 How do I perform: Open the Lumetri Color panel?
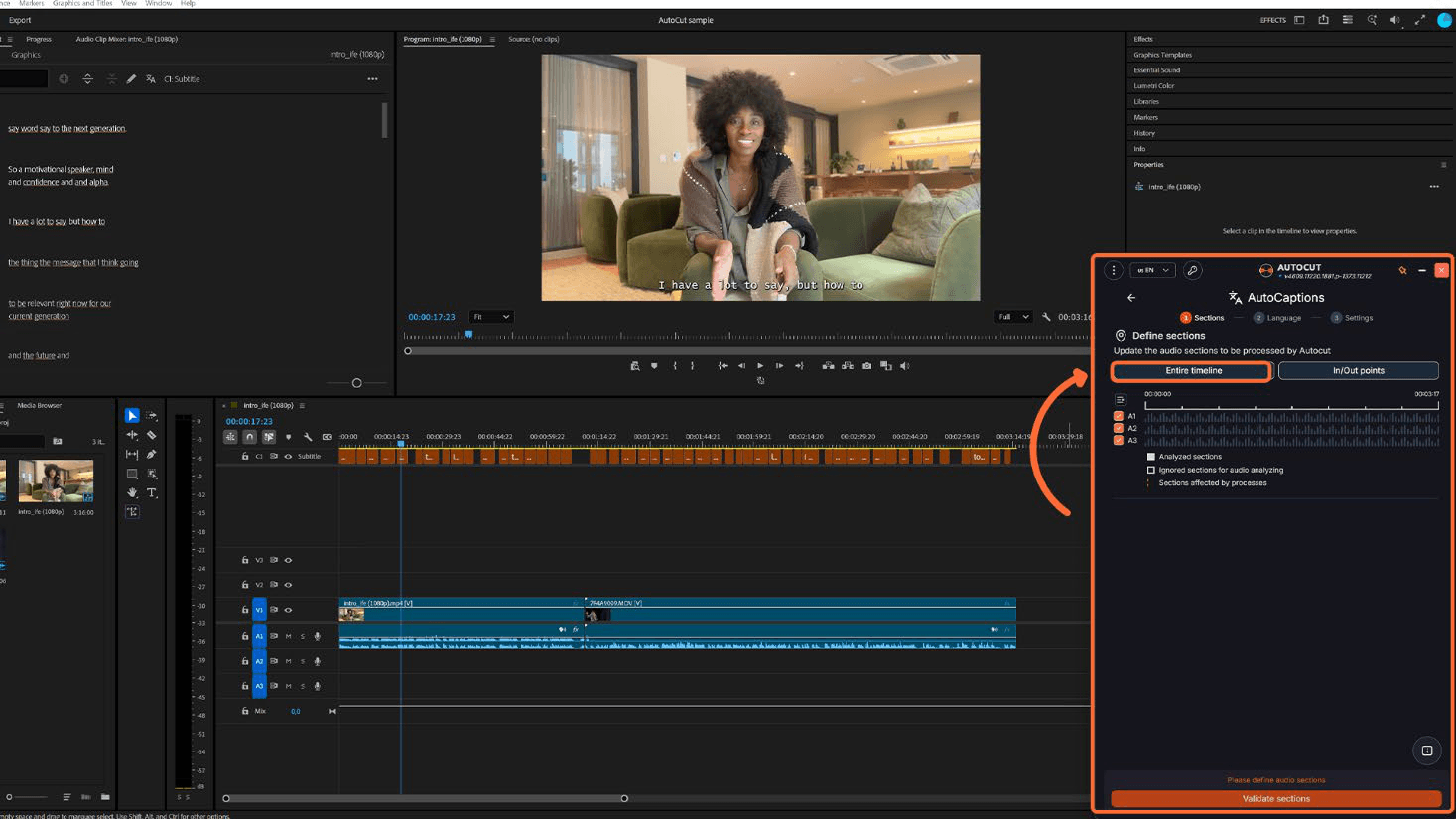tap(1154, 86)
